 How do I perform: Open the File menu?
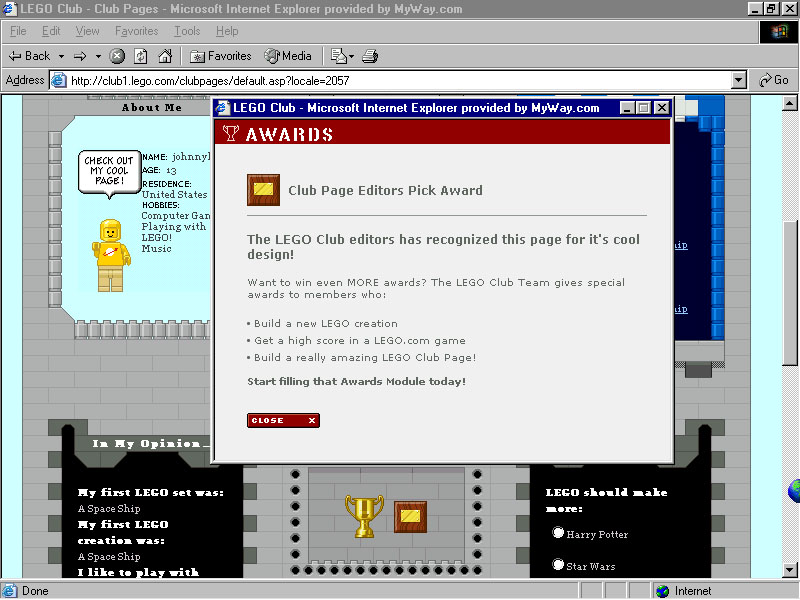pyautogui.click(x=18, y=31)
